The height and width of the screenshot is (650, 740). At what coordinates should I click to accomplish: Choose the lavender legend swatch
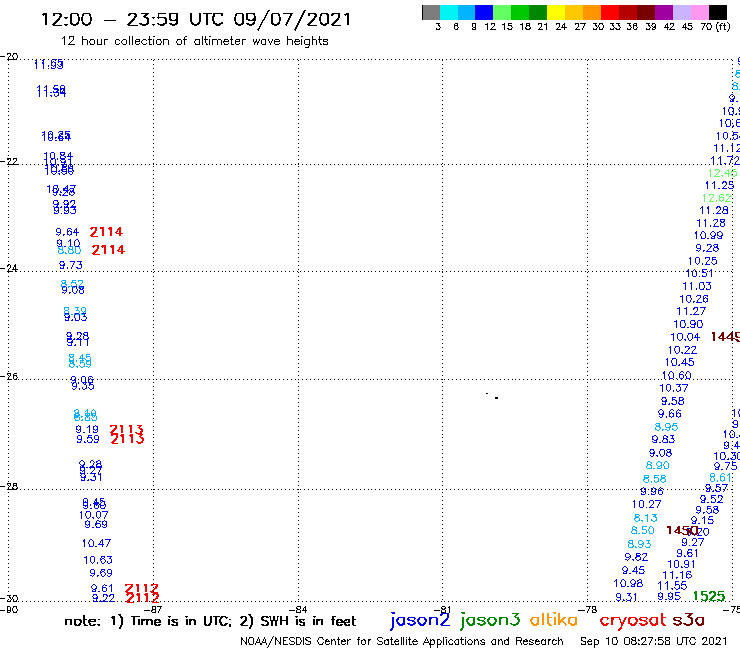tap(682, 12)
